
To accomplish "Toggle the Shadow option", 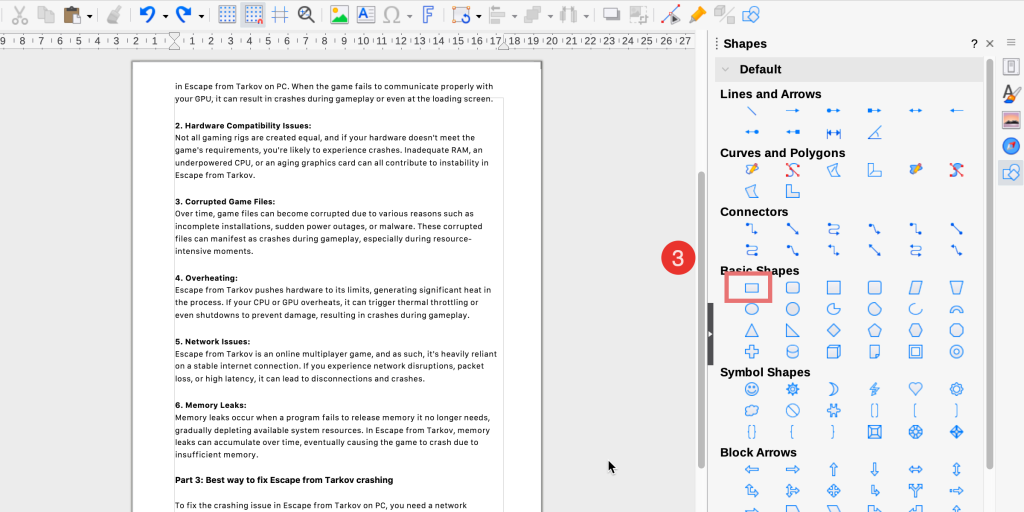I will pyautogui.click(x=611, y=14).
